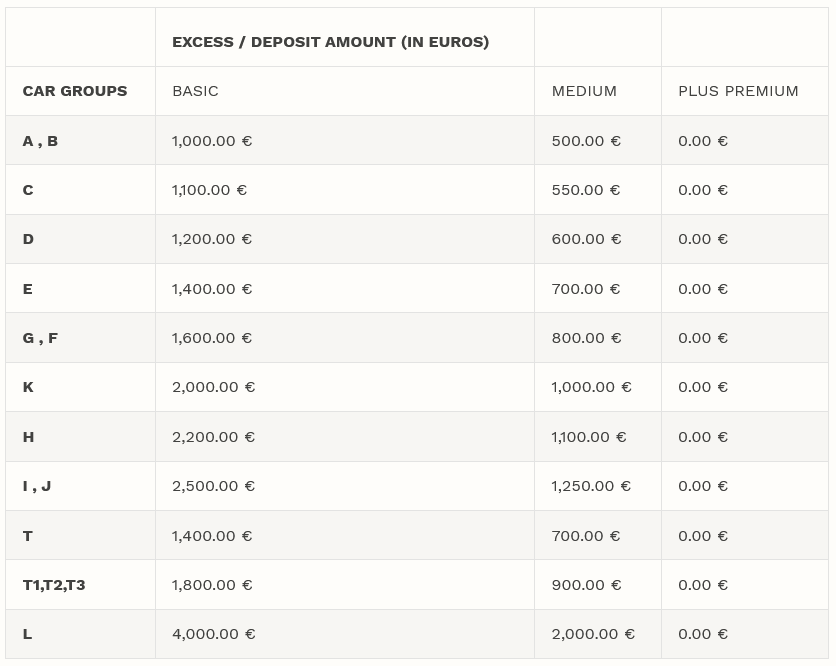Click the CAR GROUPS column header
This screenshot has height=666, width=836.
click(75, 91)
